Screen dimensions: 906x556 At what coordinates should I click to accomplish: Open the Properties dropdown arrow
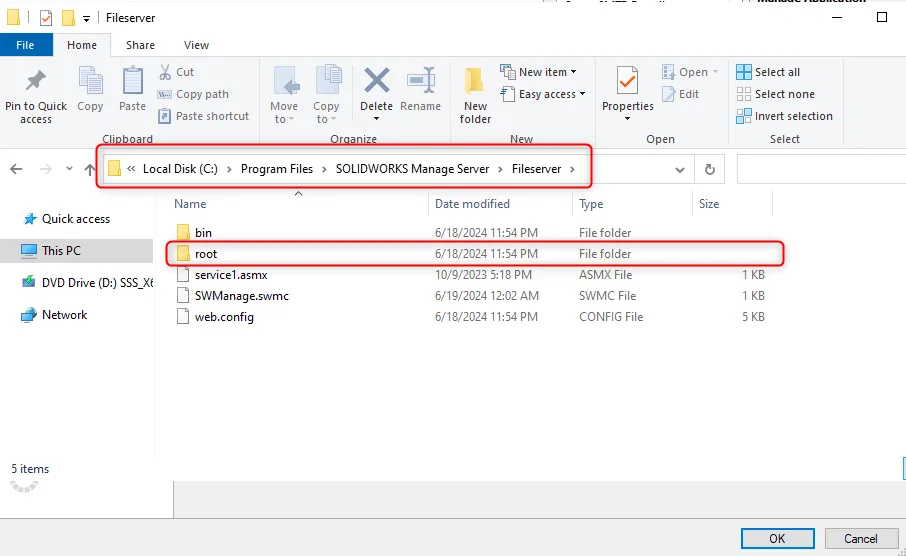pyautogui.click(x=627, y=119)
